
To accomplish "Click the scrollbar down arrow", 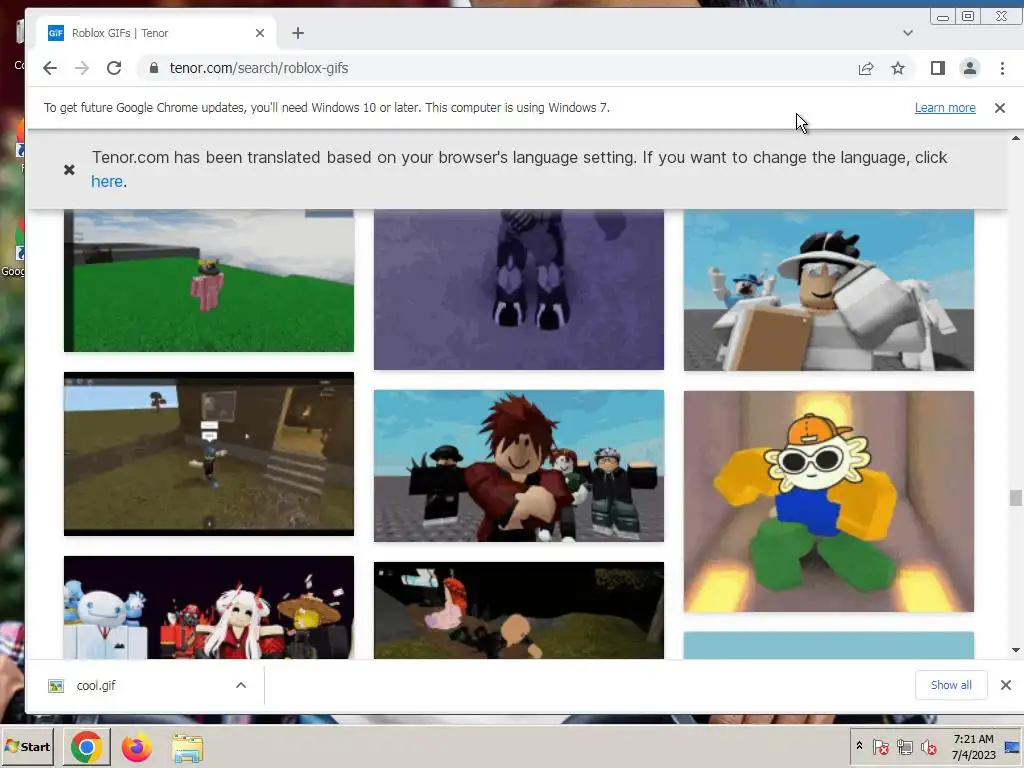I will click(x=1016, y=650).
